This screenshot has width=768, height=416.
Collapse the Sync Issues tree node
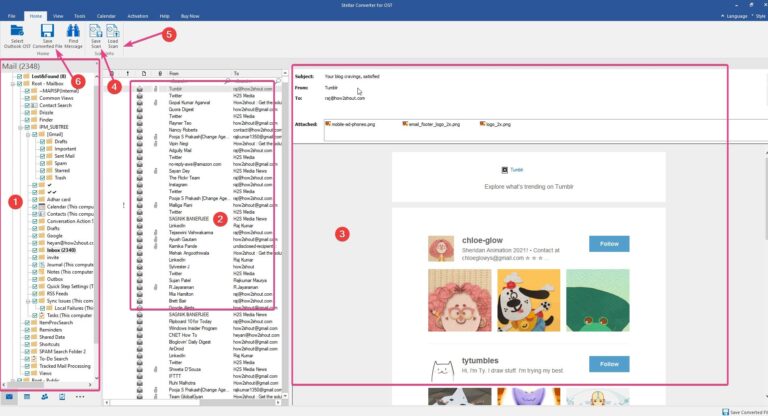click(x=28, y=301)
